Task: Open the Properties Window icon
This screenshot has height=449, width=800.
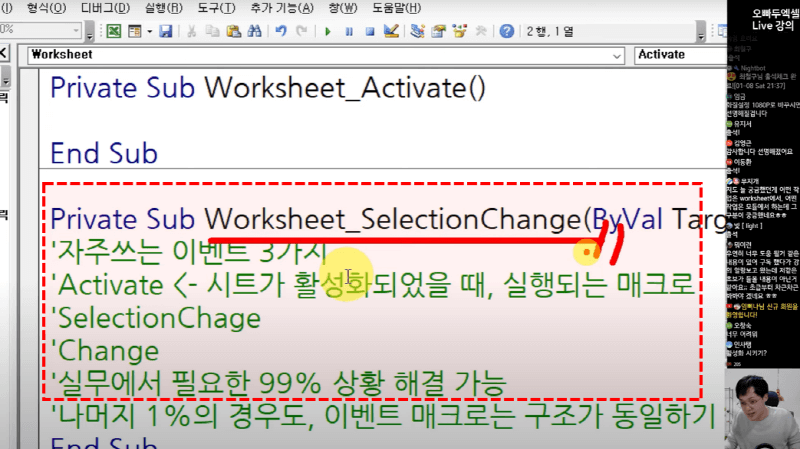Action: [x=438, y=31]
